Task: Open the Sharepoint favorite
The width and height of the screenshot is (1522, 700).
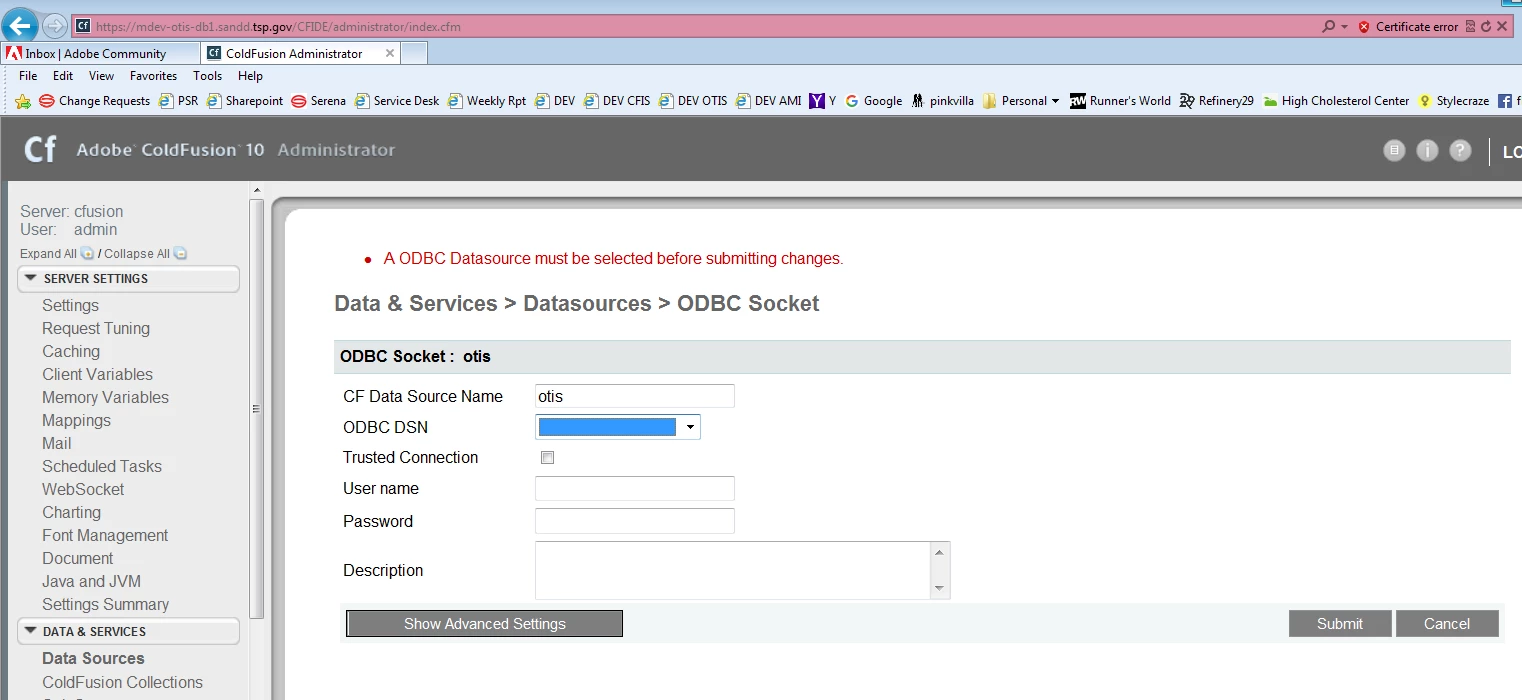Action: click(x=245, y=101)
